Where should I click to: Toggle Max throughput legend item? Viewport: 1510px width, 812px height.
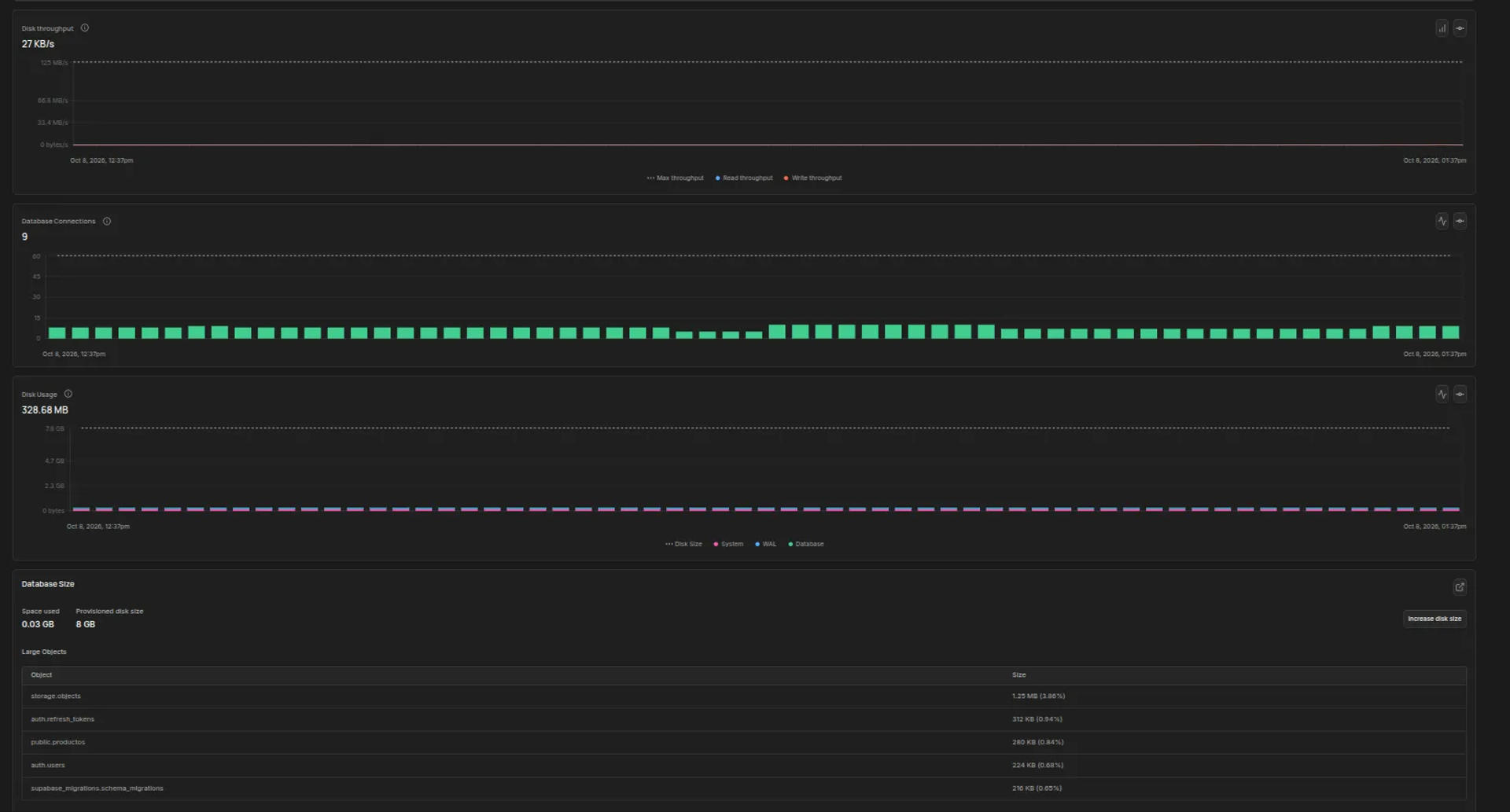click(675, 178)
